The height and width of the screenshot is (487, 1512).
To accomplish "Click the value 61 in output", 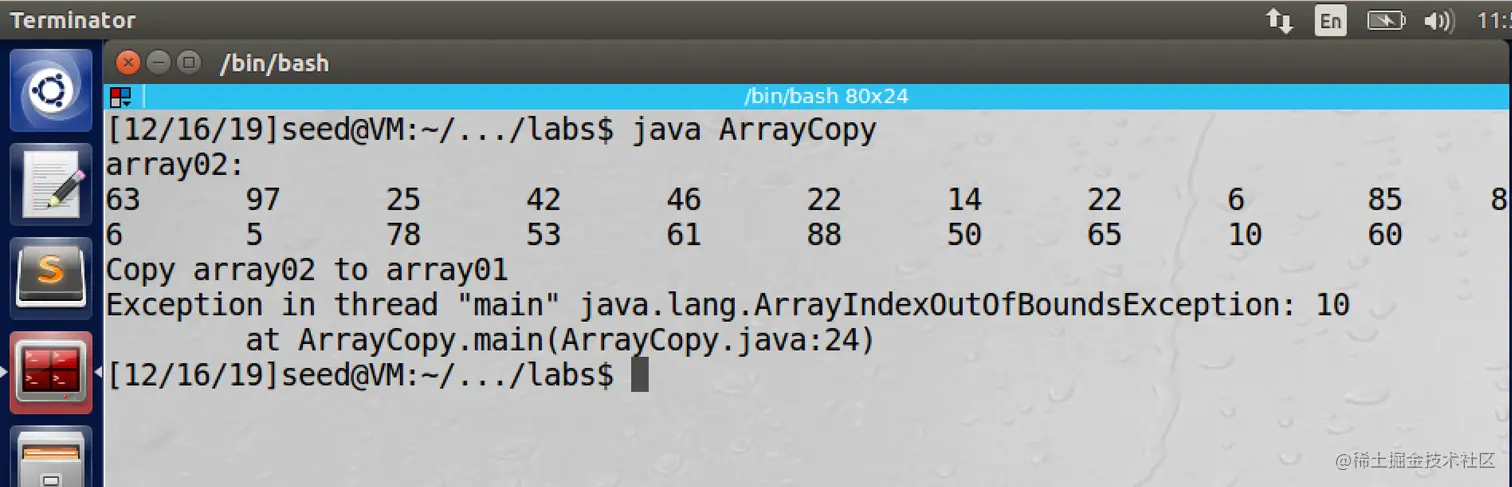I will coord(684,235).
